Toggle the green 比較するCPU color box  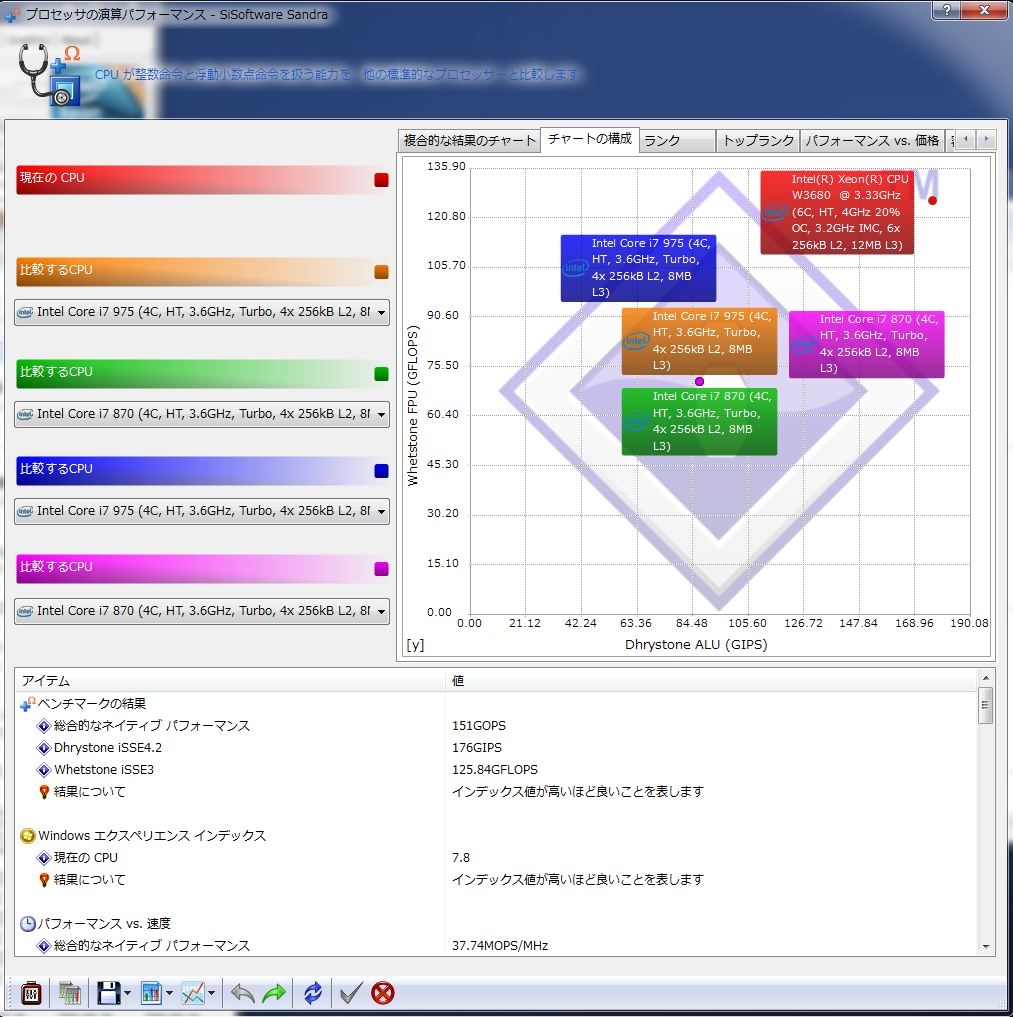[x=381, y=374]
